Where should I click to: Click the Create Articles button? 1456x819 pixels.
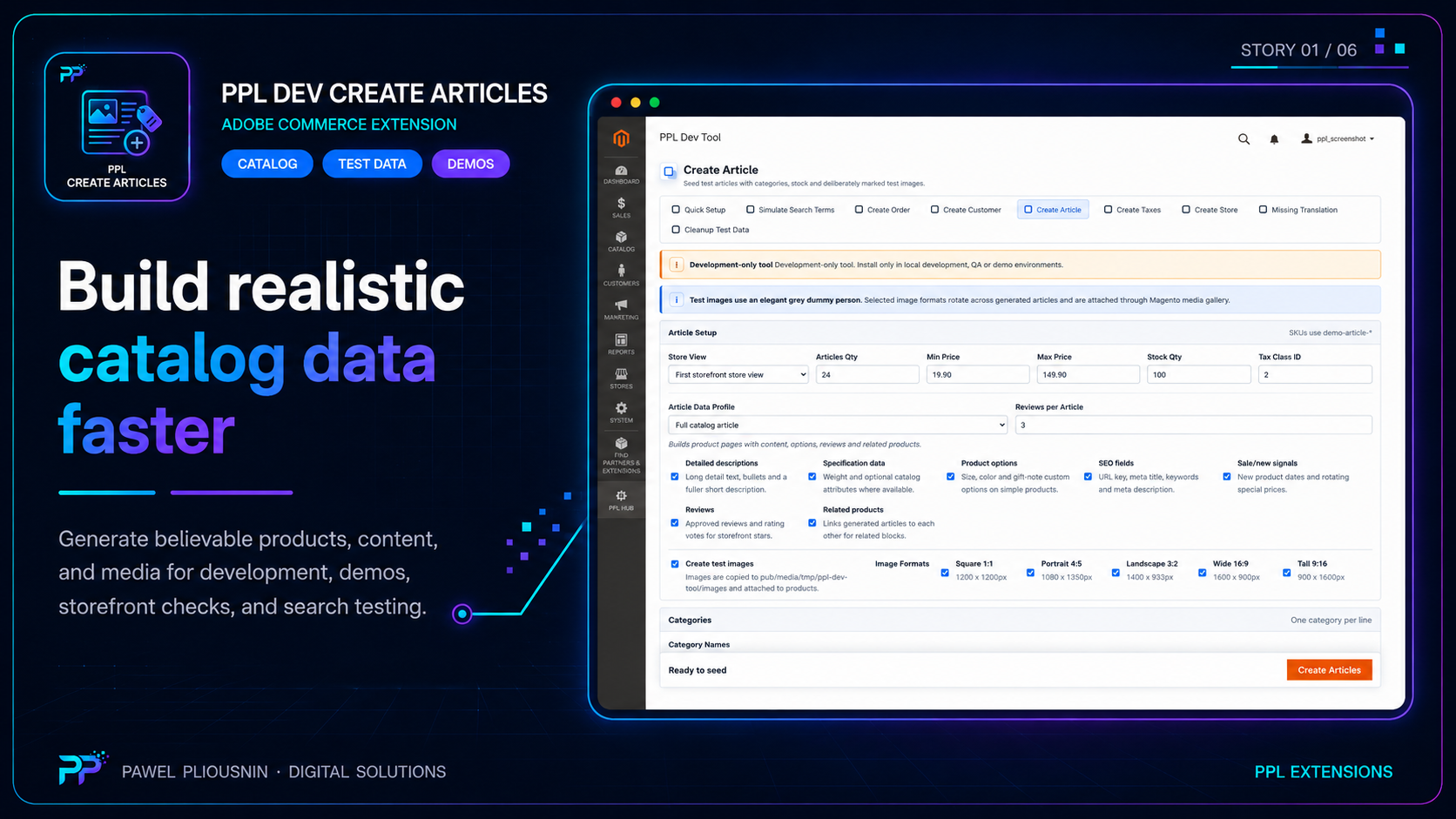tap(1330, 670)
